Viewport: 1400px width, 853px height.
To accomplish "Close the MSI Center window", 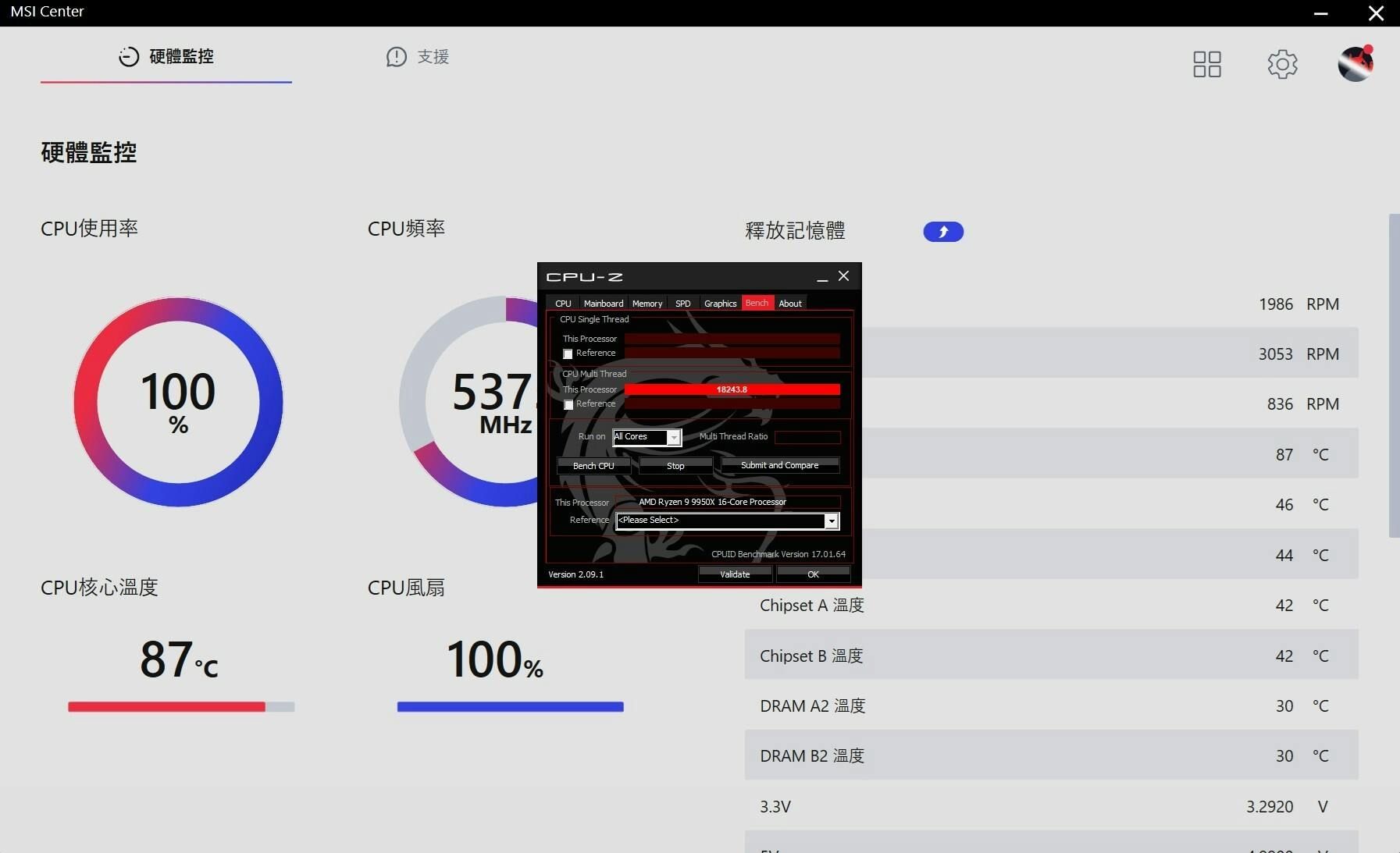I will (x=1376, y=13).
